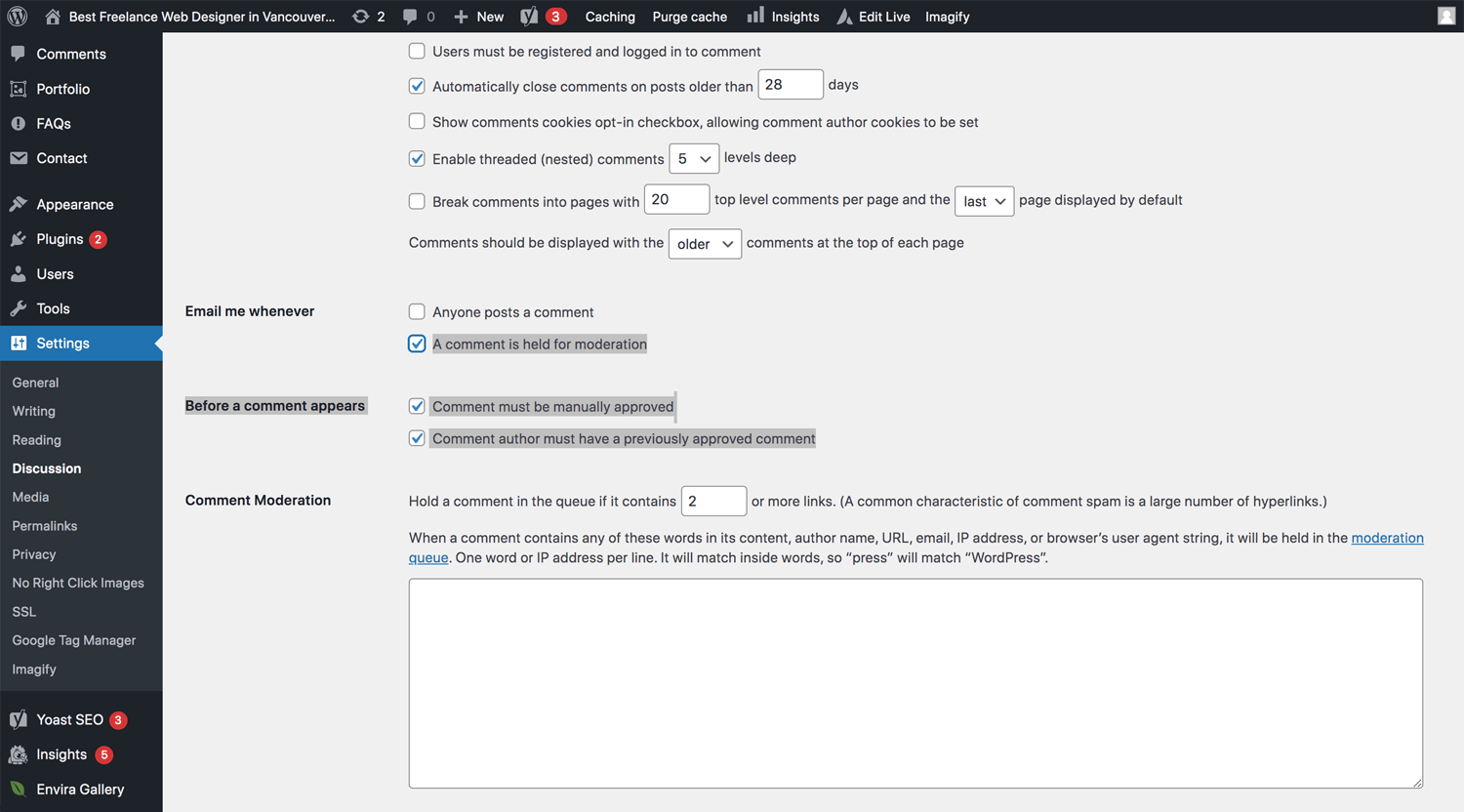Open the updates circular arrows icon

pos(360,17)
